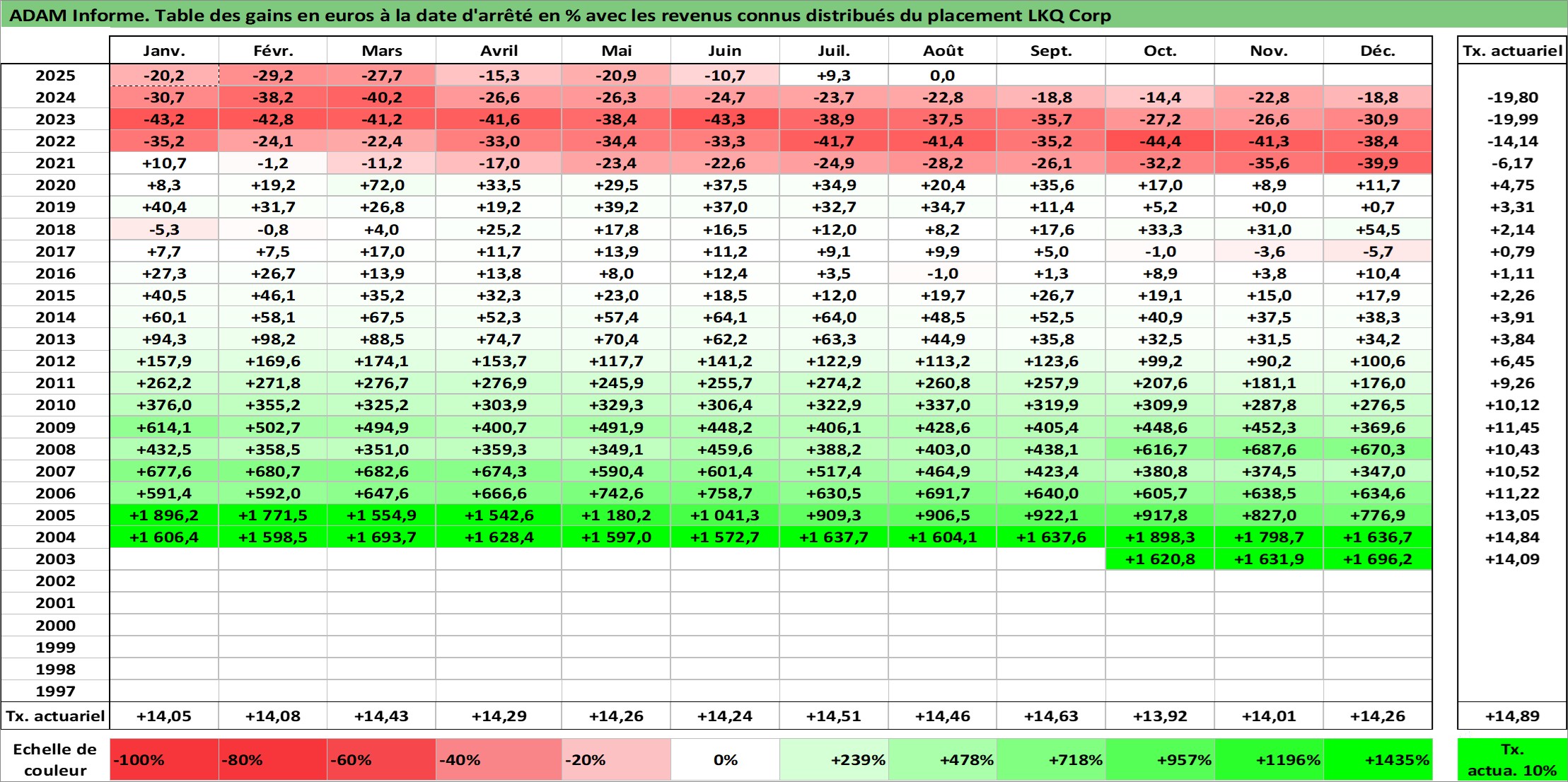Select the bottom rate +14,63 under Sept.

[1051, 716]
